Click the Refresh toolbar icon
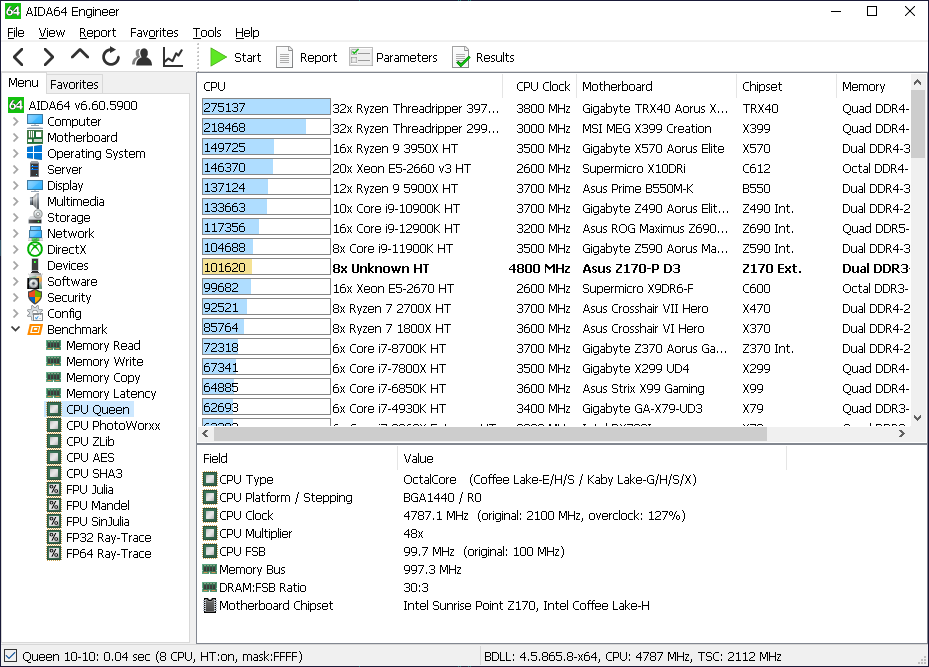This screenshot has width=929, height=667. point(111,57)
